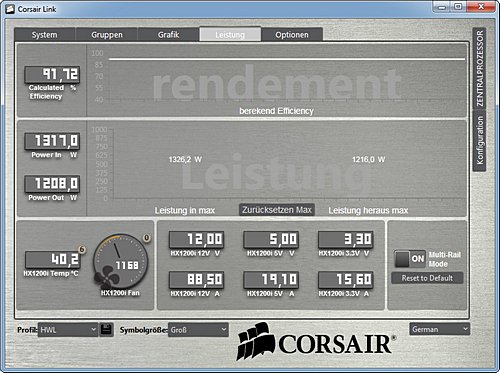500x373 pixels.
Task: Click the HX1200i 12V A label
Action: [x=195, y=294]
